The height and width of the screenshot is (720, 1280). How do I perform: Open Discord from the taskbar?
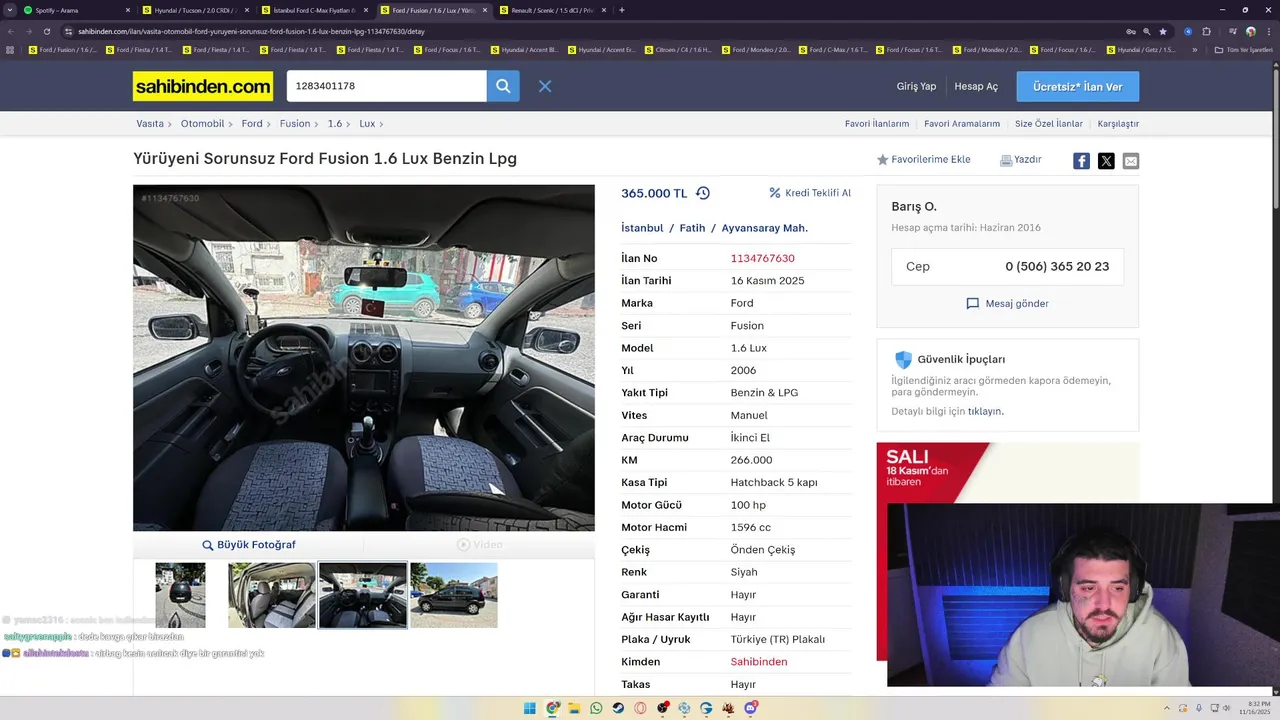(x=750, y=708)
